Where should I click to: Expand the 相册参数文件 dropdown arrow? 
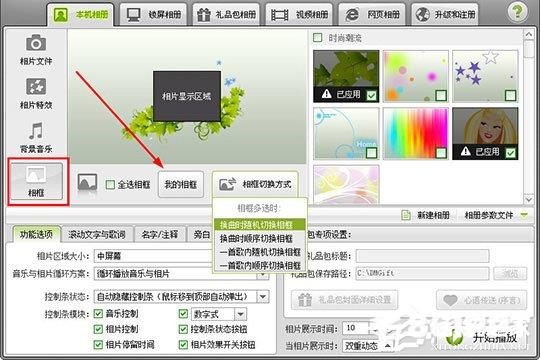tap(524, 216)
